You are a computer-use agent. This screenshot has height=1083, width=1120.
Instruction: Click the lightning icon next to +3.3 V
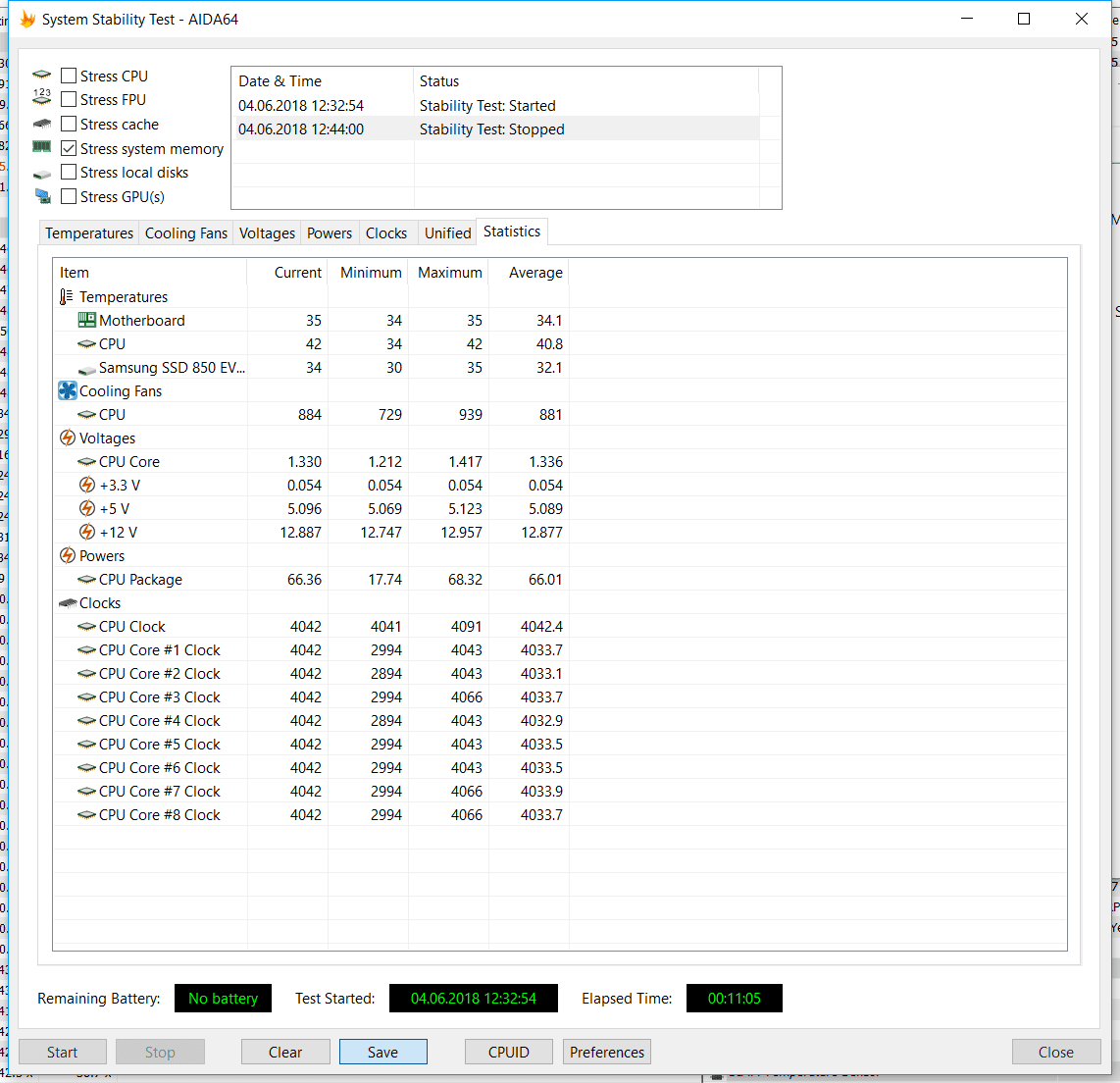tap(87, 485)
